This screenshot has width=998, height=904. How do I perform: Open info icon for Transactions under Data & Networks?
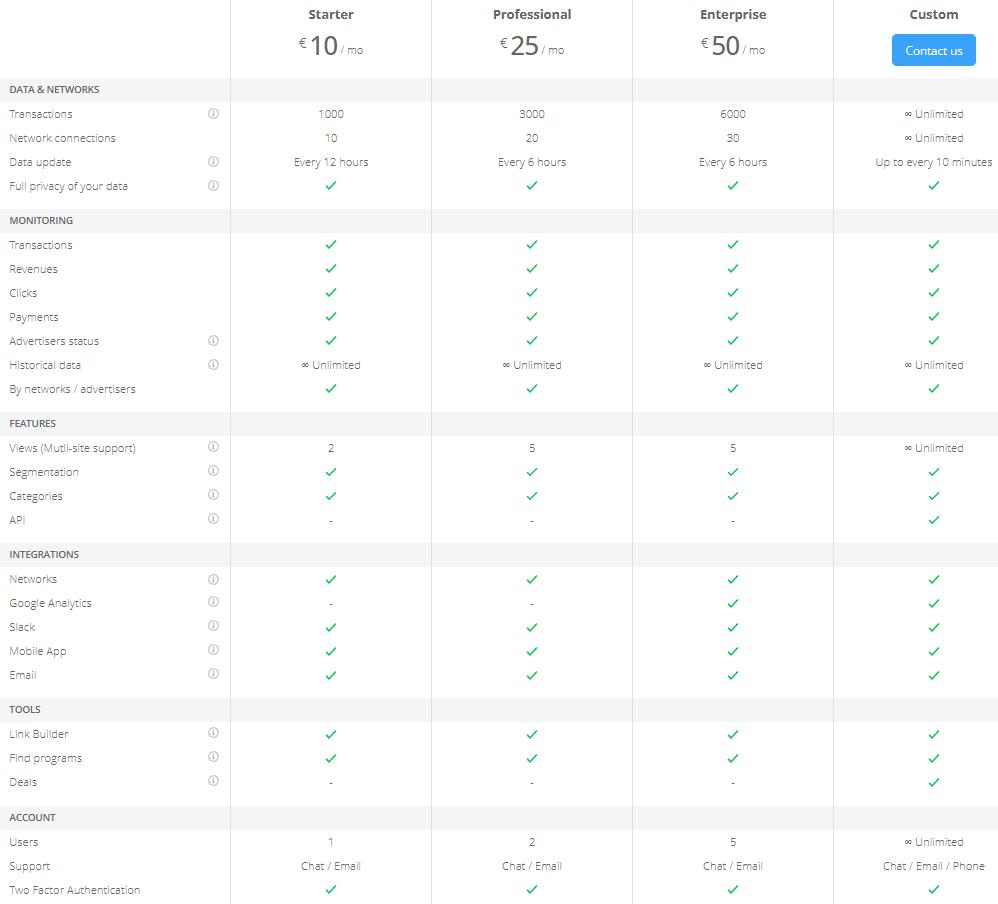coord(214,113)
